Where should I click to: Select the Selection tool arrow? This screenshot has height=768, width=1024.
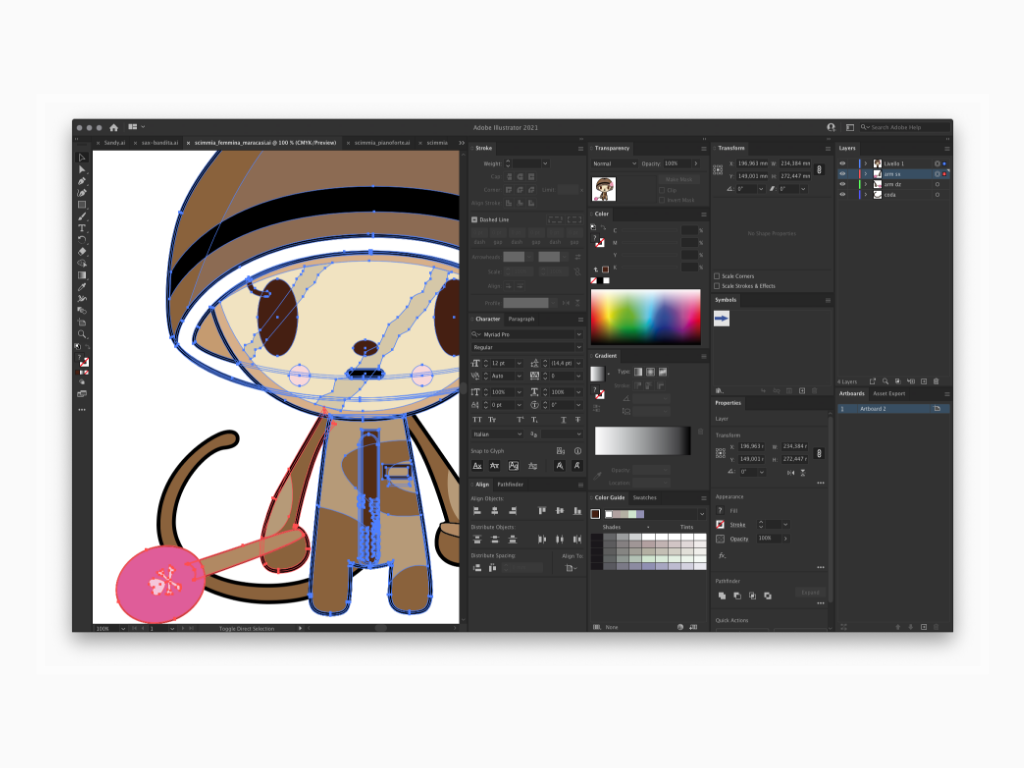pos(82,157)
